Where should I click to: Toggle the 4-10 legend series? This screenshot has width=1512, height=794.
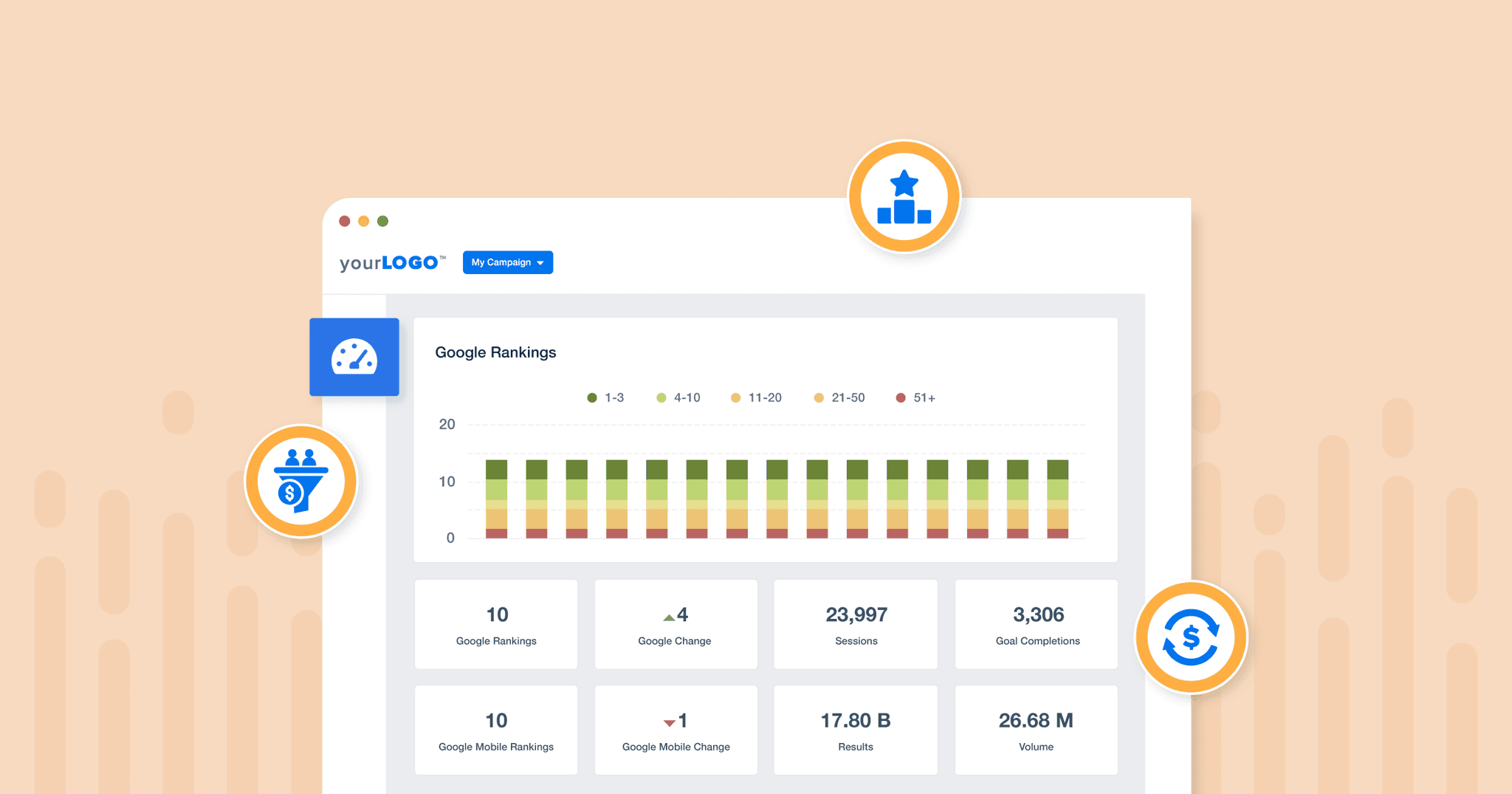point(678,398)
